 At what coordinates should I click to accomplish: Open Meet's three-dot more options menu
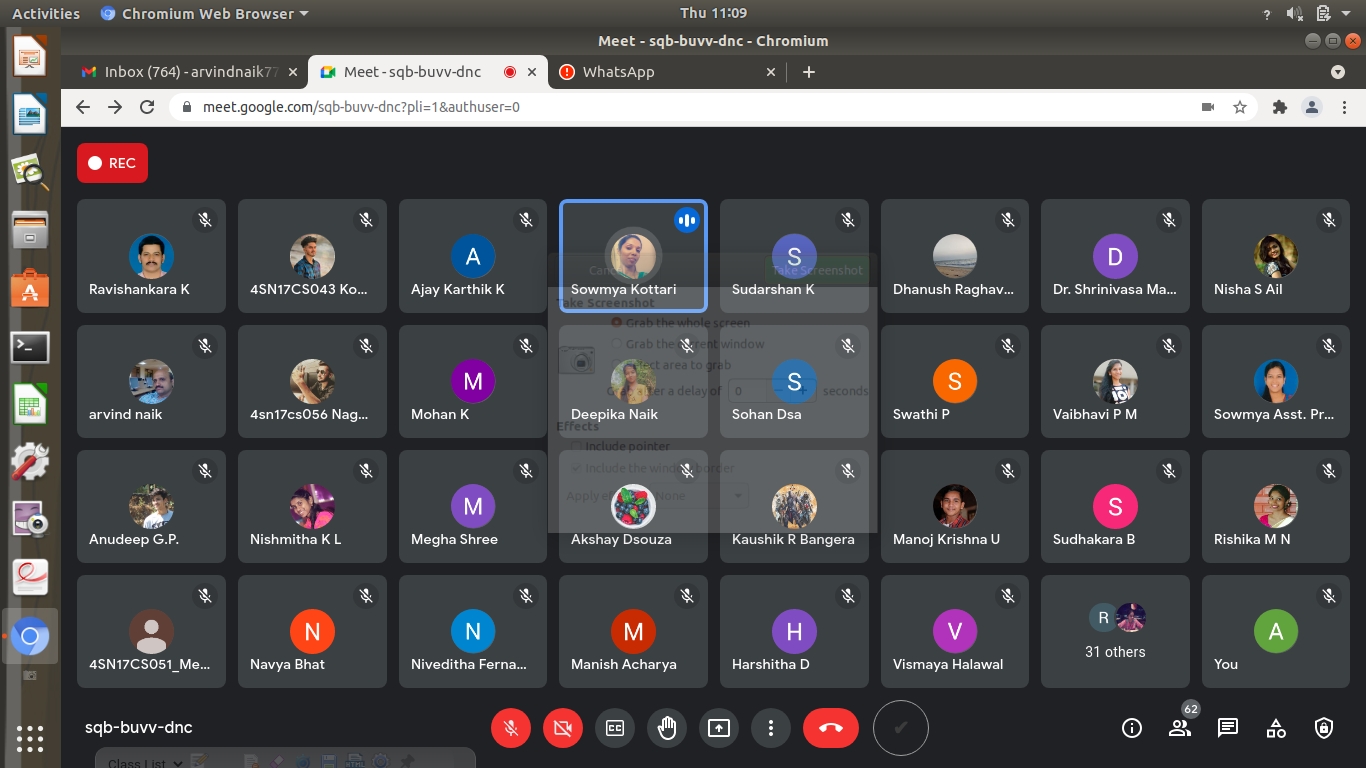click(770, 729)
